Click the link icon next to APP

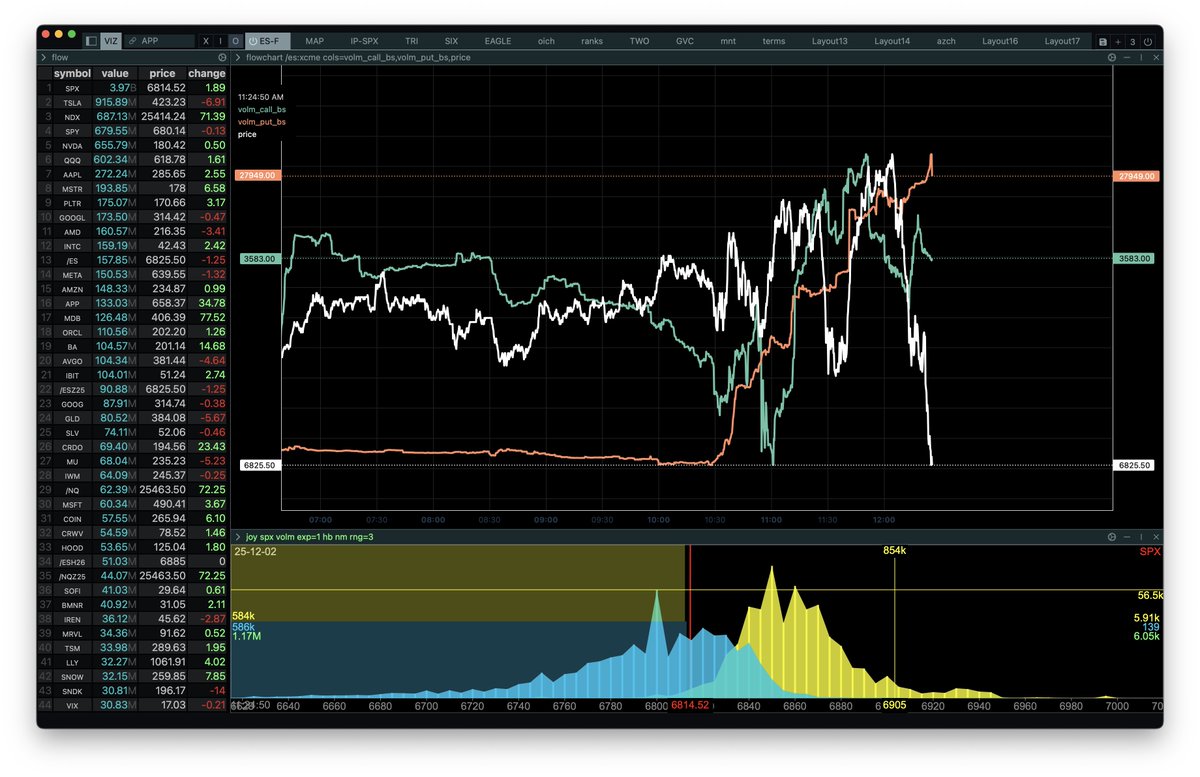pos(133,41)
